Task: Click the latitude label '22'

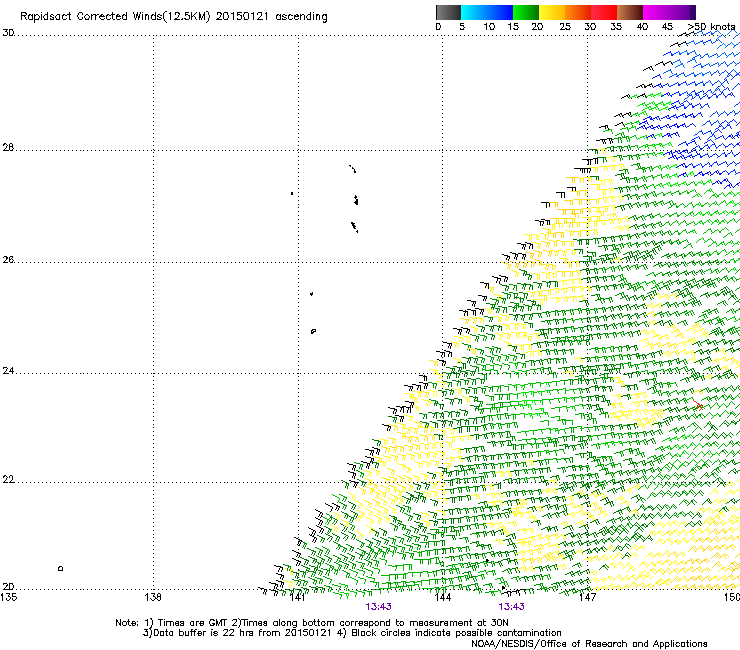Action: point(8,480)
